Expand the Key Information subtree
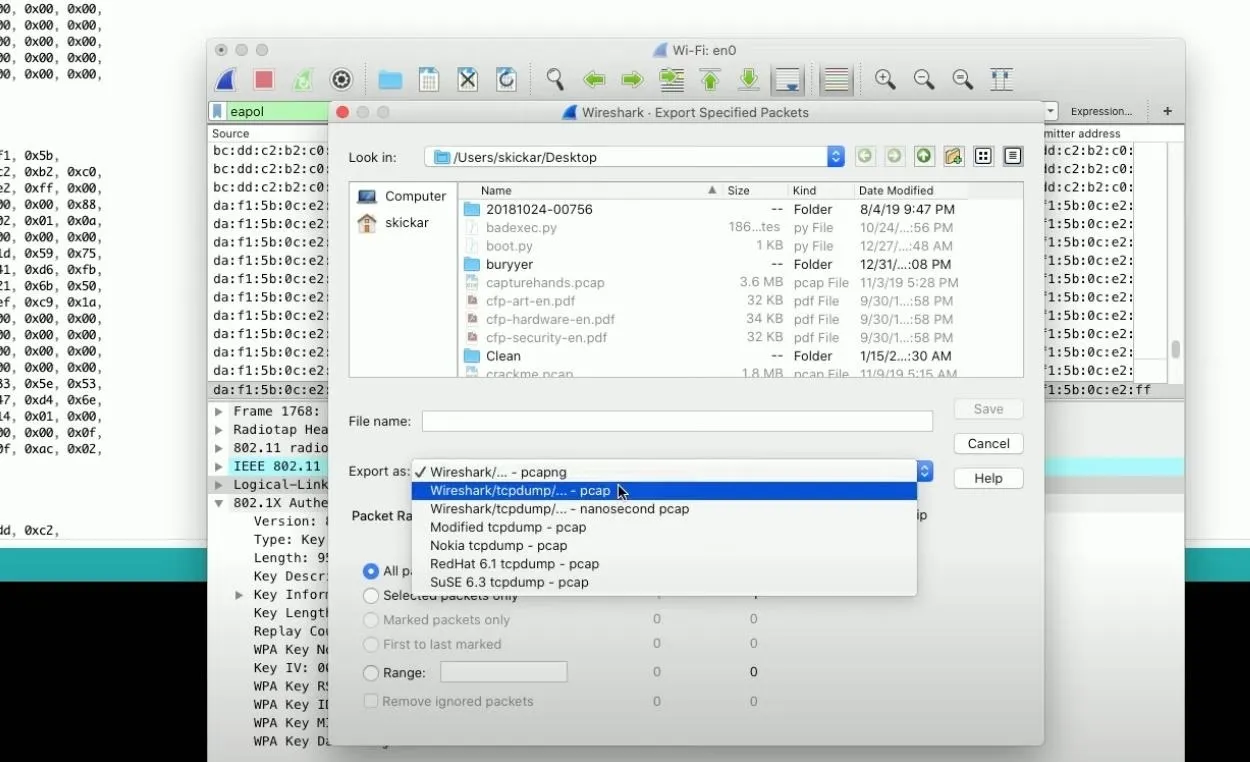Viewport: 1250px width, 762px height. click(239, 595)
